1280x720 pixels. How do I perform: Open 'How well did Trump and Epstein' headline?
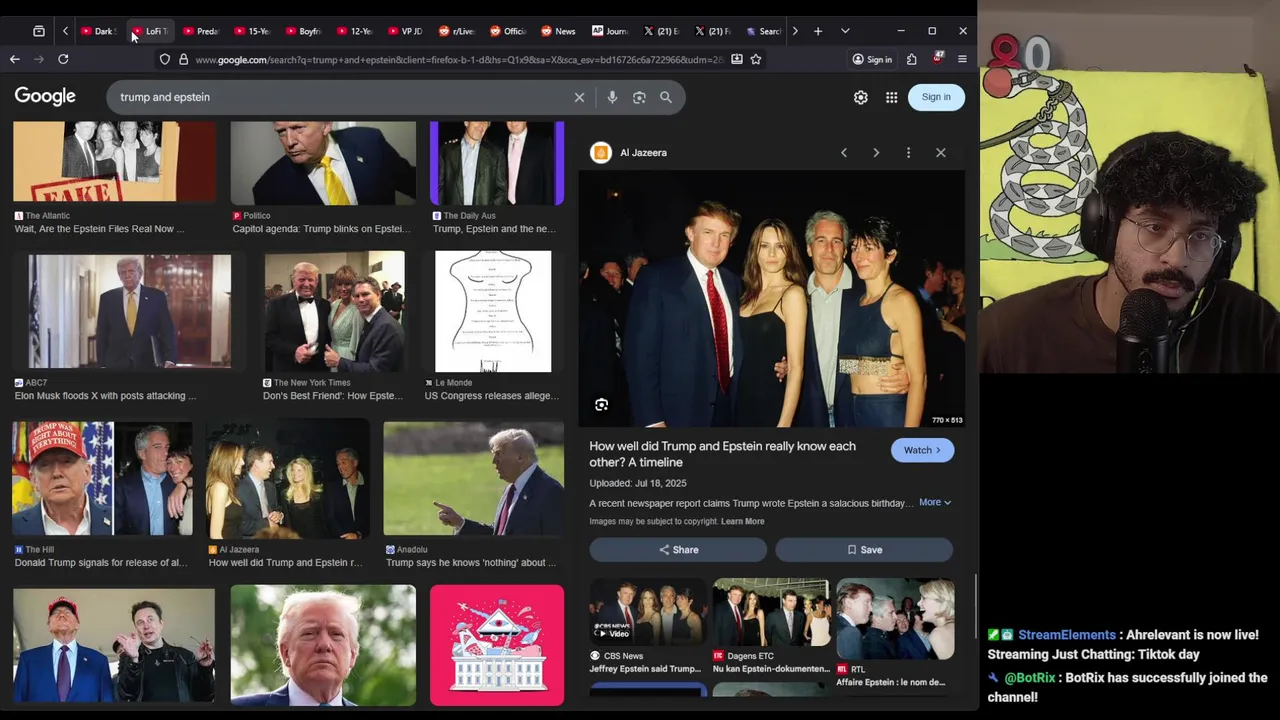point(722,454)
